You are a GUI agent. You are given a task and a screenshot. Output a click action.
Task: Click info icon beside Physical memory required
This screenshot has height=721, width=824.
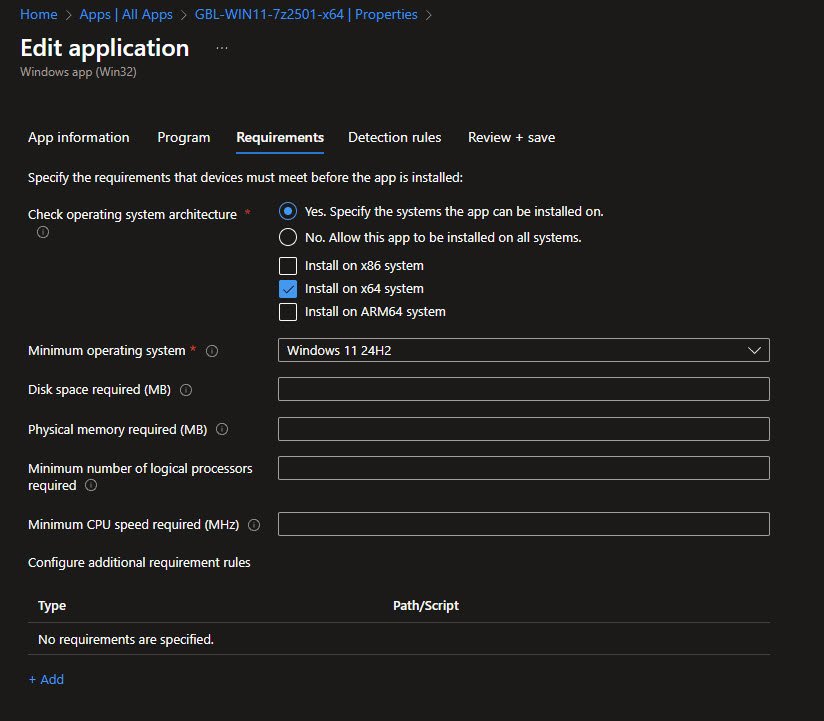222,429
